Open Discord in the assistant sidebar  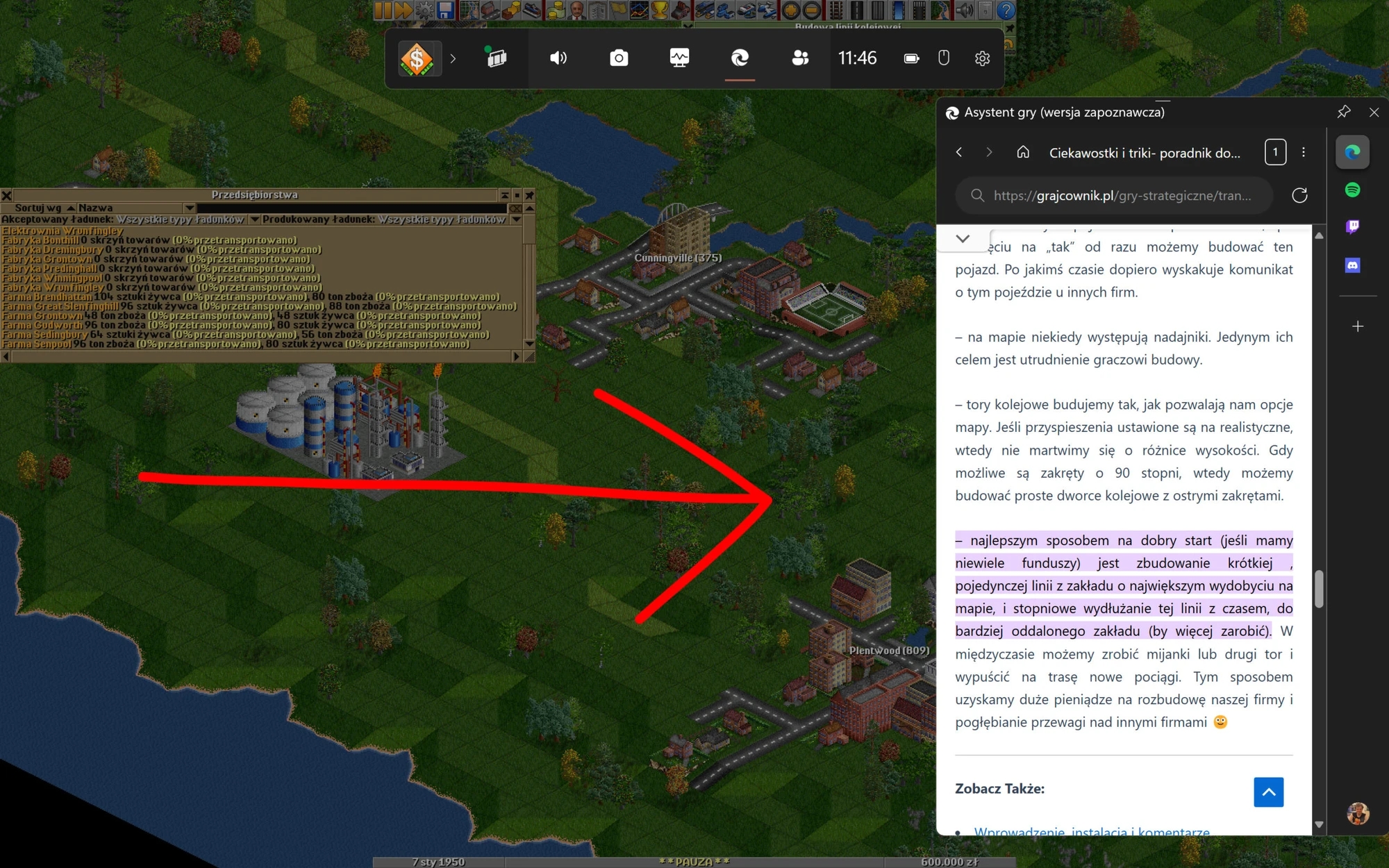1352,265
